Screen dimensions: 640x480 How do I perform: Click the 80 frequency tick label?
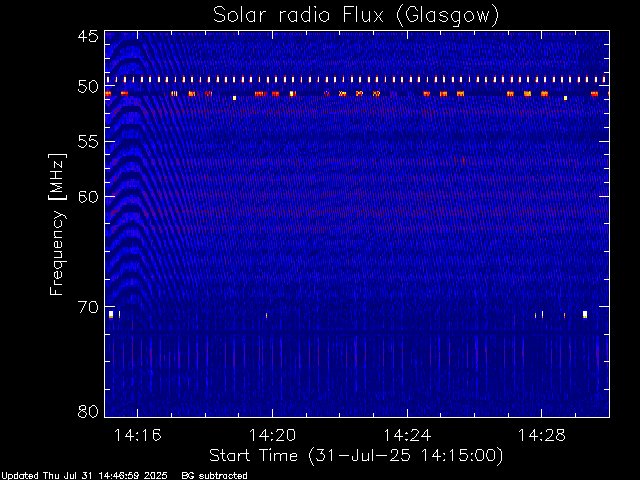[x=88, y=411]
